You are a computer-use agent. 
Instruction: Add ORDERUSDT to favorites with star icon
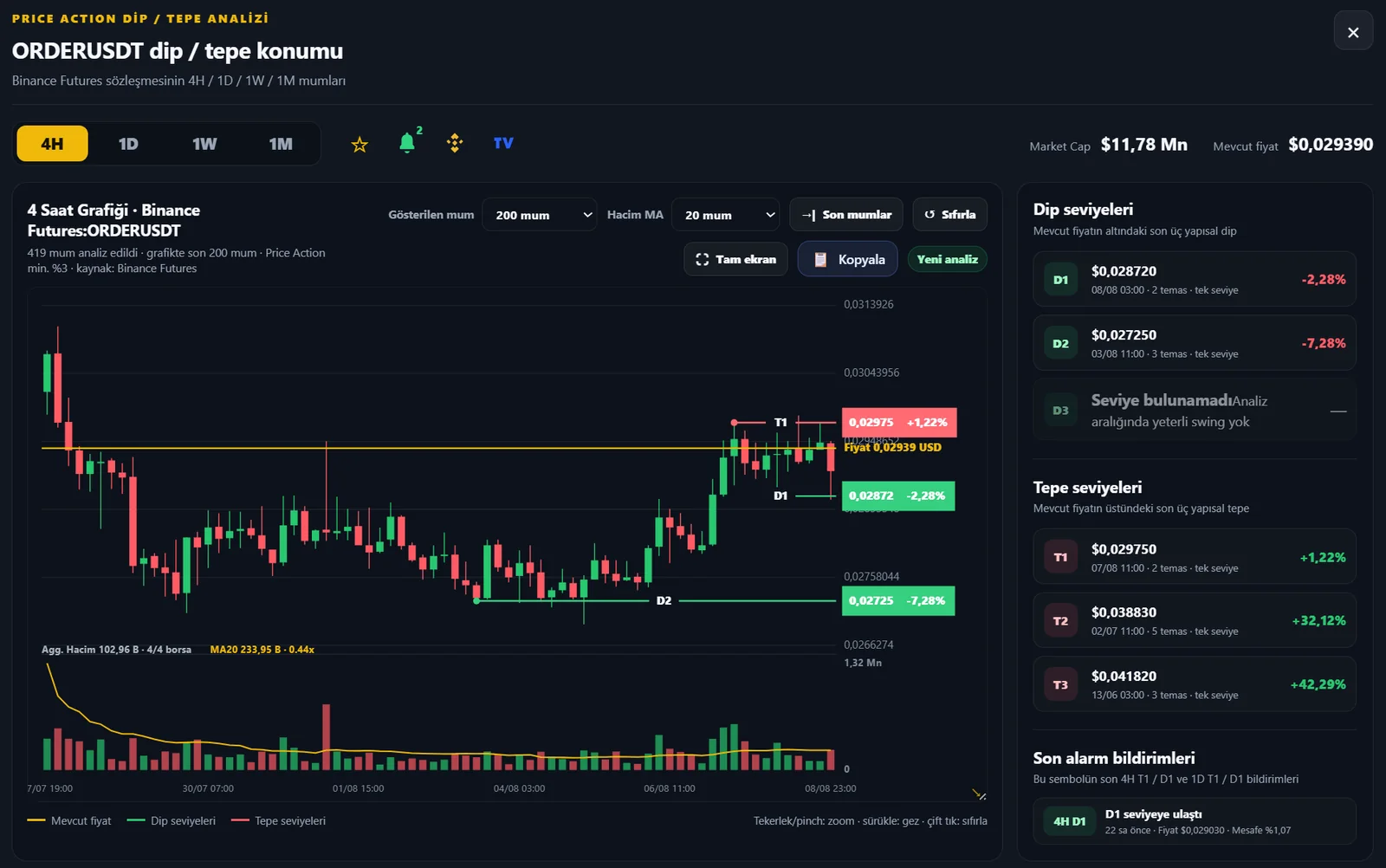point(359,145)
